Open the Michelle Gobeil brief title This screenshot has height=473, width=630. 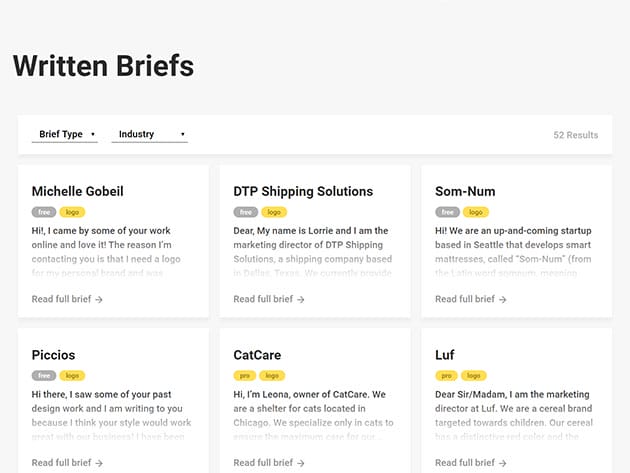tap(78, 191)
